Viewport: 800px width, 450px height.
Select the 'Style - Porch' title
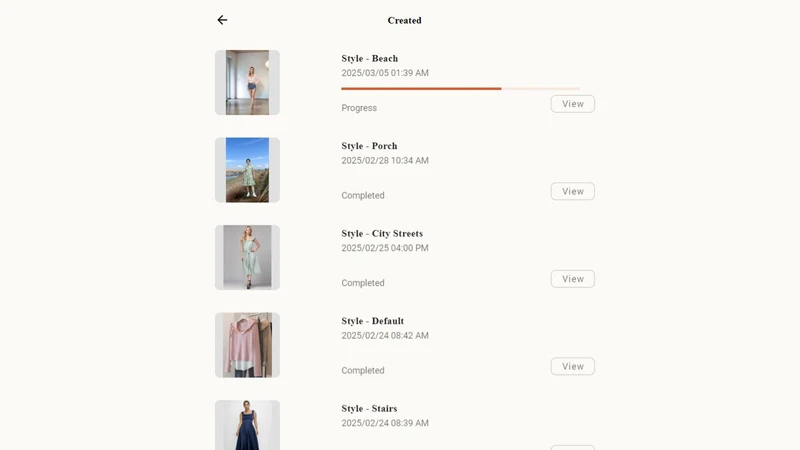coord(369,146)
